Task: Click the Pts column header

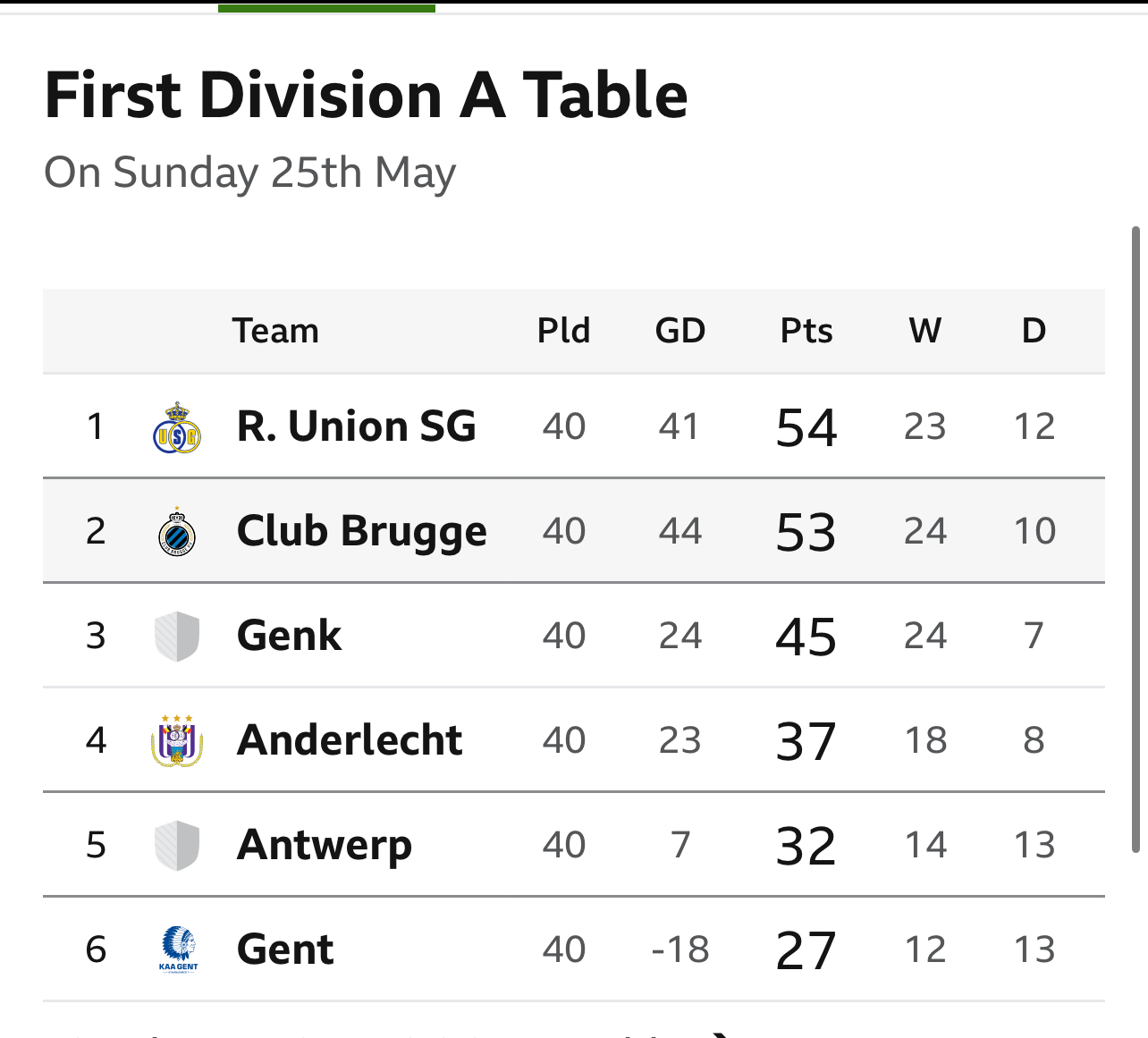Action: coord(806,331)
